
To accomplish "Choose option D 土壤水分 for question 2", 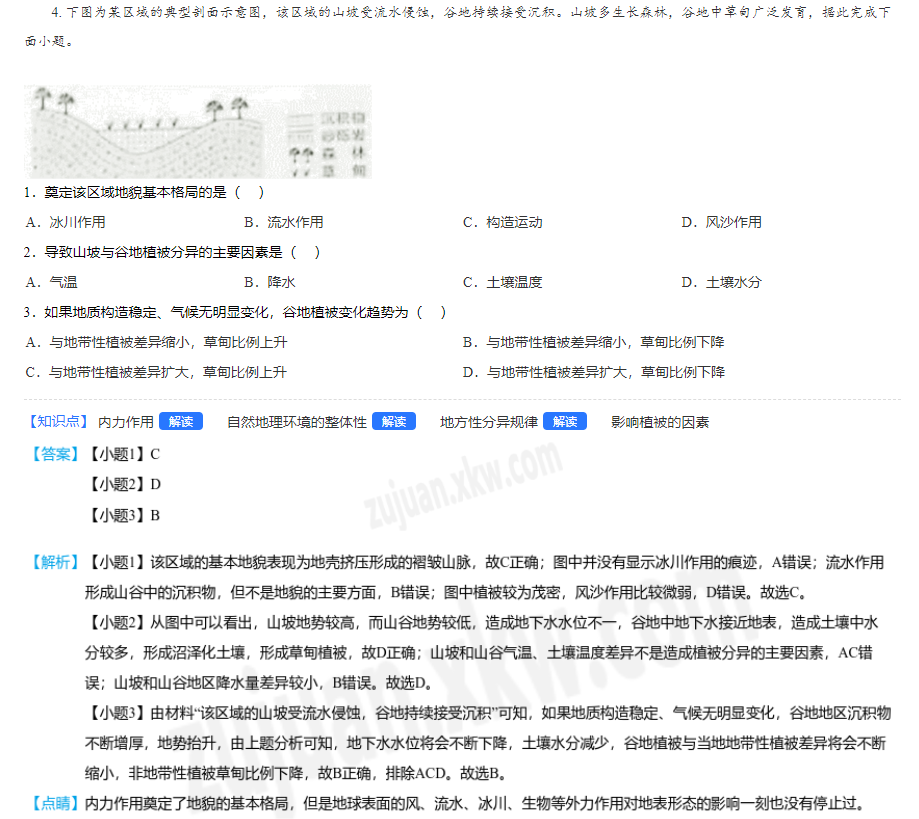I will [721, 282].
